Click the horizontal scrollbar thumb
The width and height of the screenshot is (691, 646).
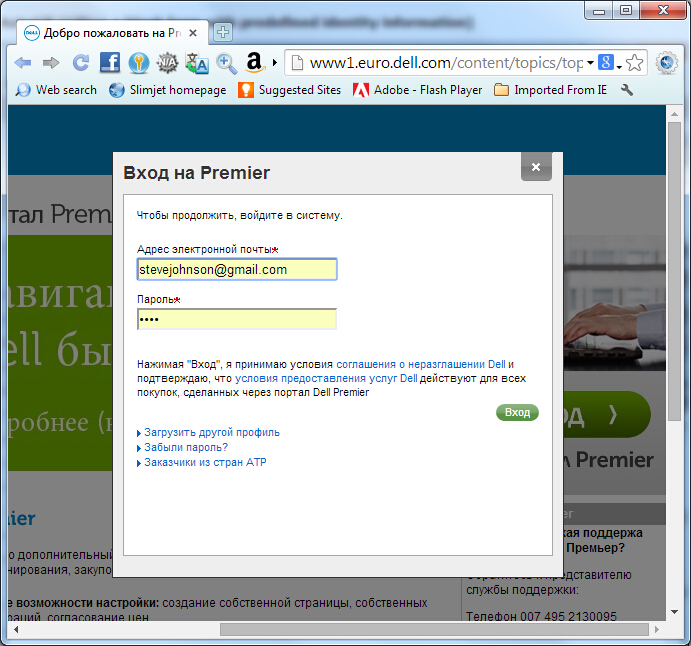click(x=434, y=629)
